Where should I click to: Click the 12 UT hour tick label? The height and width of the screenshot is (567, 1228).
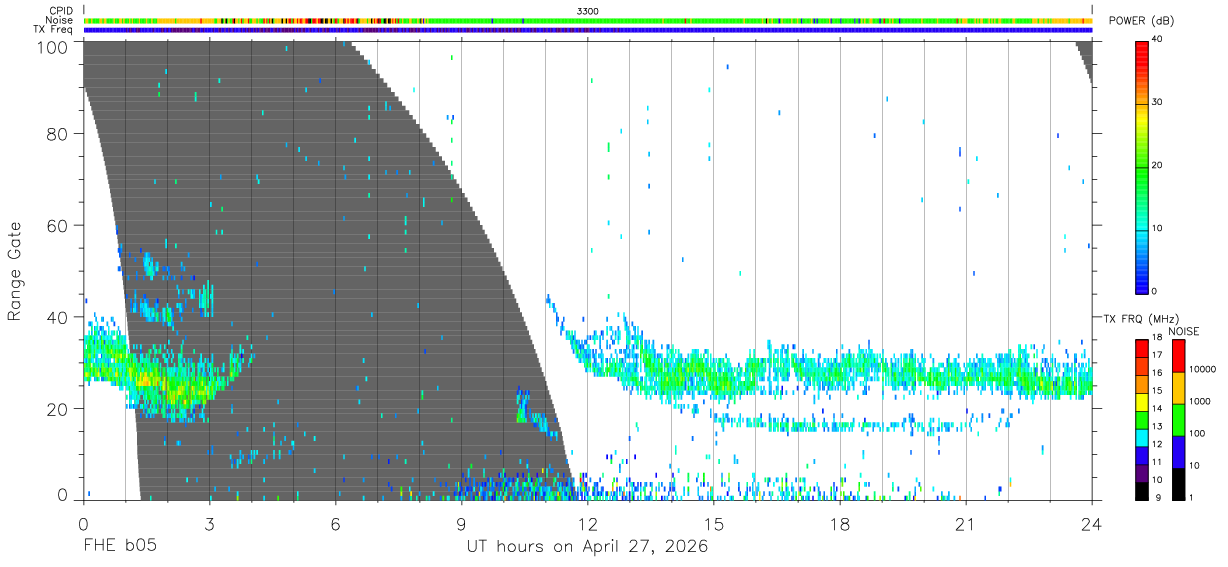(x=588, y=524)
